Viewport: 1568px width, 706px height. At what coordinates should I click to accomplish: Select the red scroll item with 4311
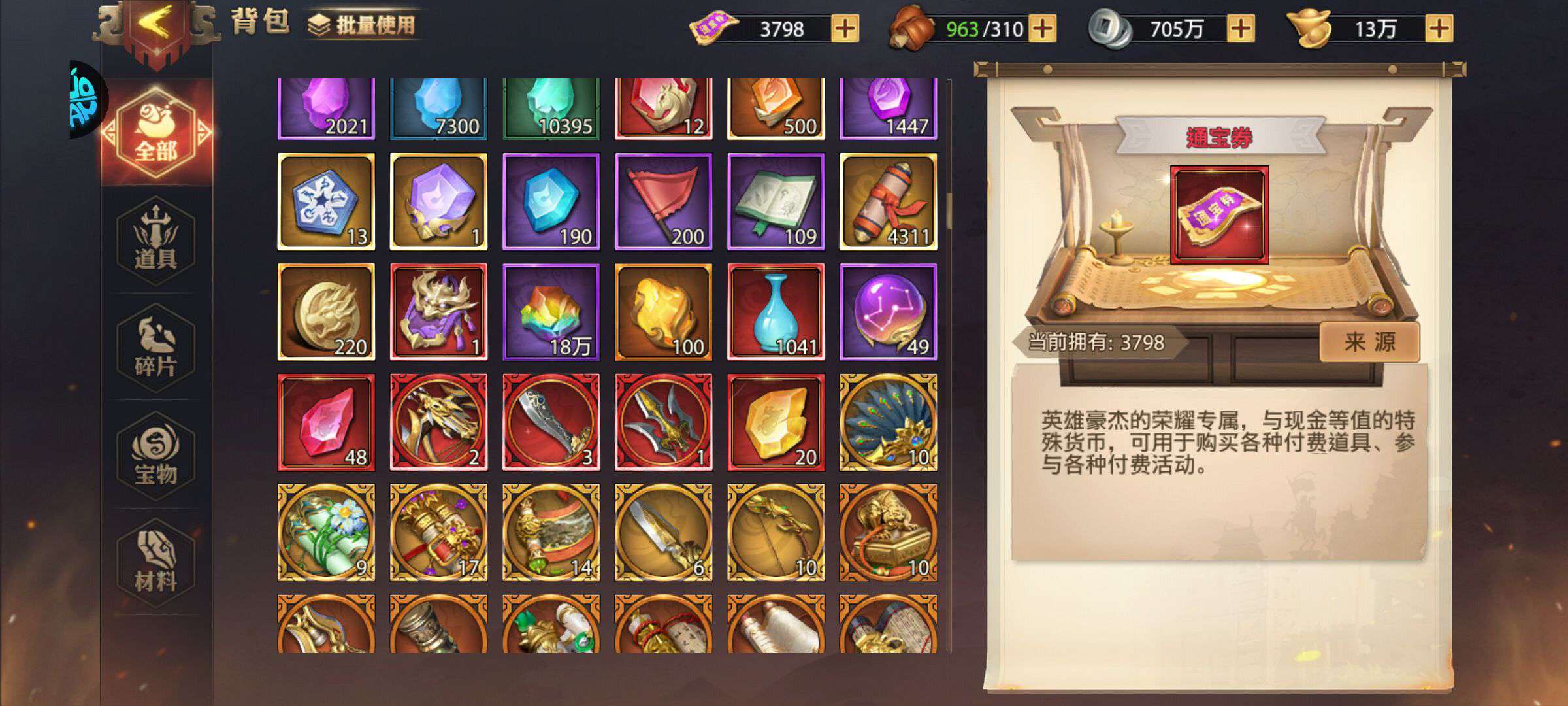(888, 202)
